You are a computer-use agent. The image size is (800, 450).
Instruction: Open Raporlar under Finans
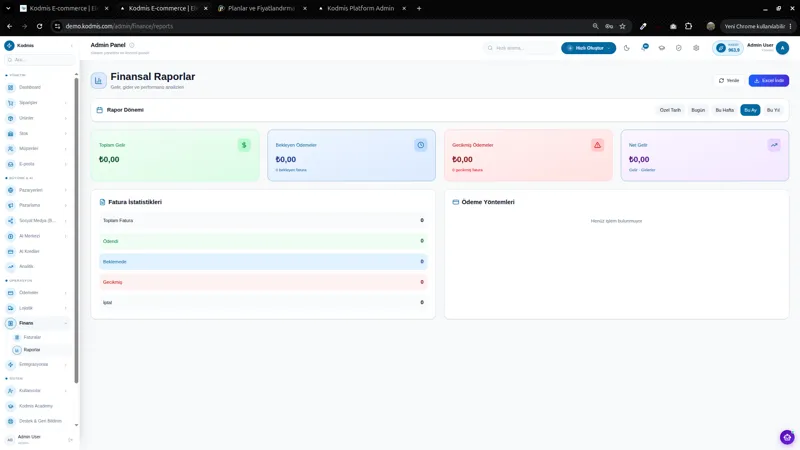(x=32, y=350)
